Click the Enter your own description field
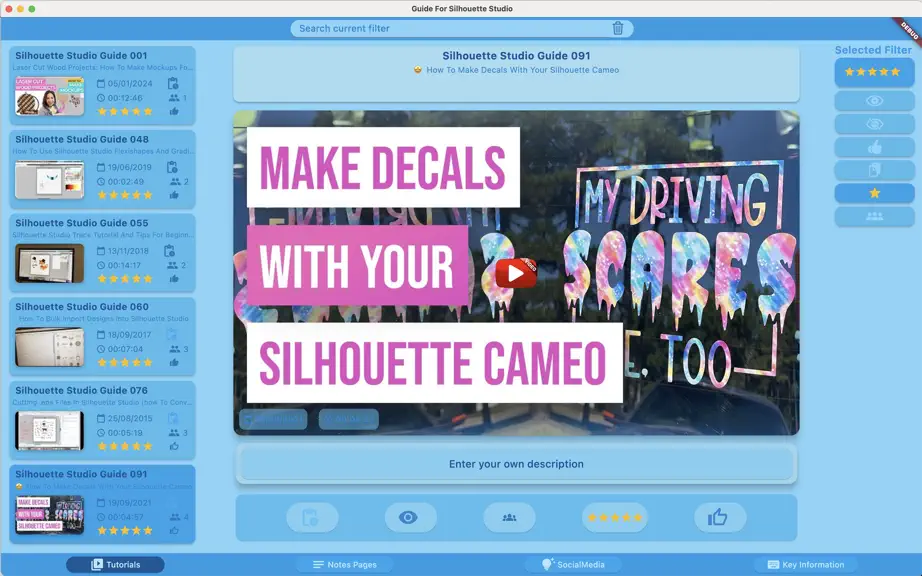Image resolution: width=922 pixels, height=576 pixels. (x=516, y=464)
